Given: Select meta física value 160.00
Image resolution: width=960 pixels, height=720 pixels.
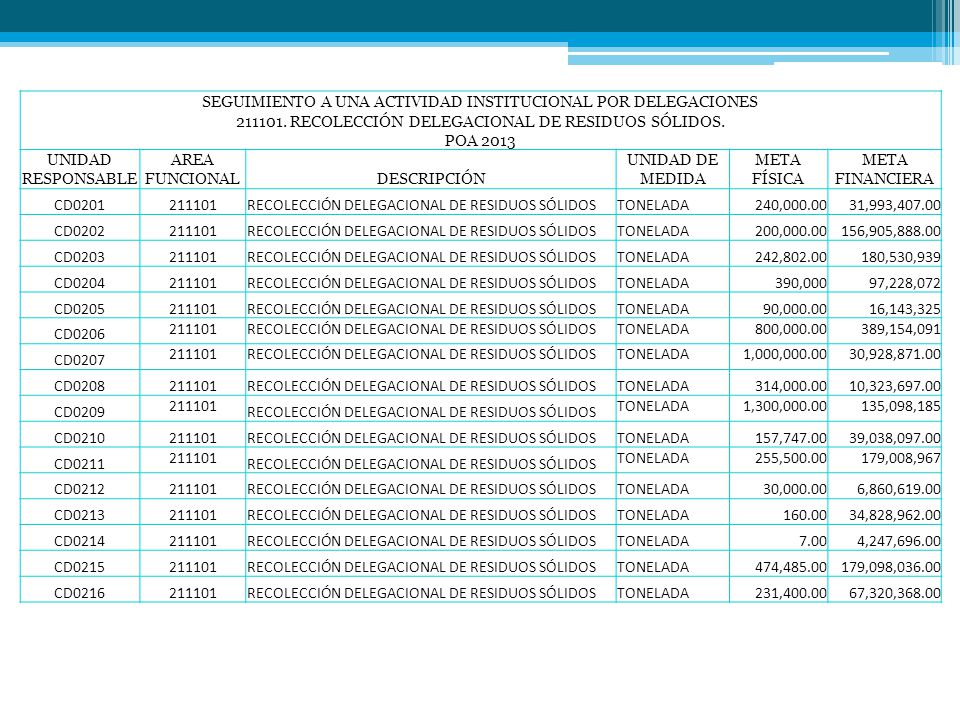Looking at the screenshot, I should 804,515.
